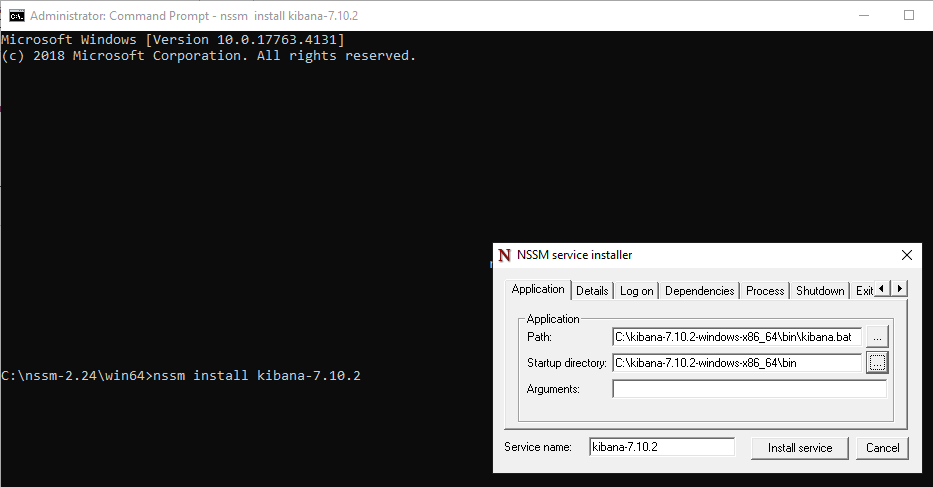Go to the Dependencies tab
Screen dimensions: 933x487
[699, 291]
